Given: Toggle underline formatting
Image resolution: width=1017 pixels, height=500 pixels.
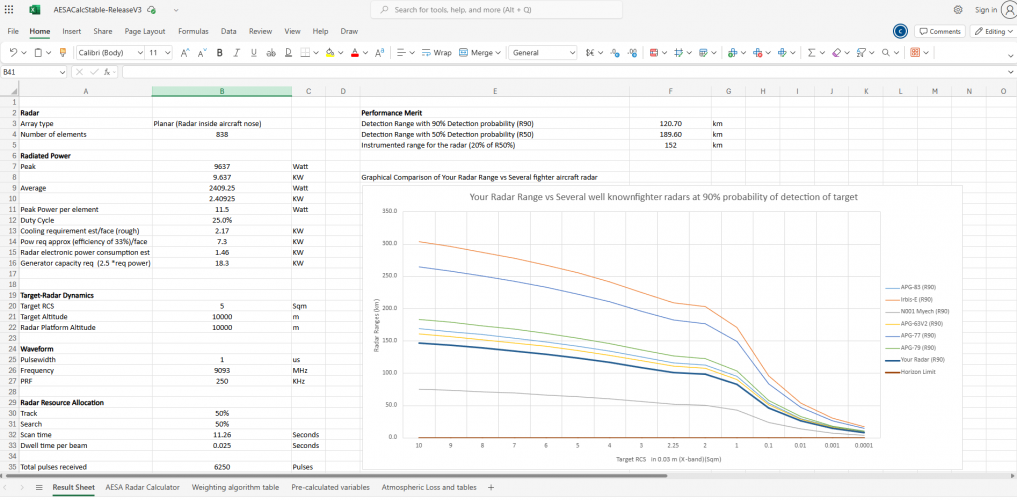Looking at the screenshot, I should 254,53.
